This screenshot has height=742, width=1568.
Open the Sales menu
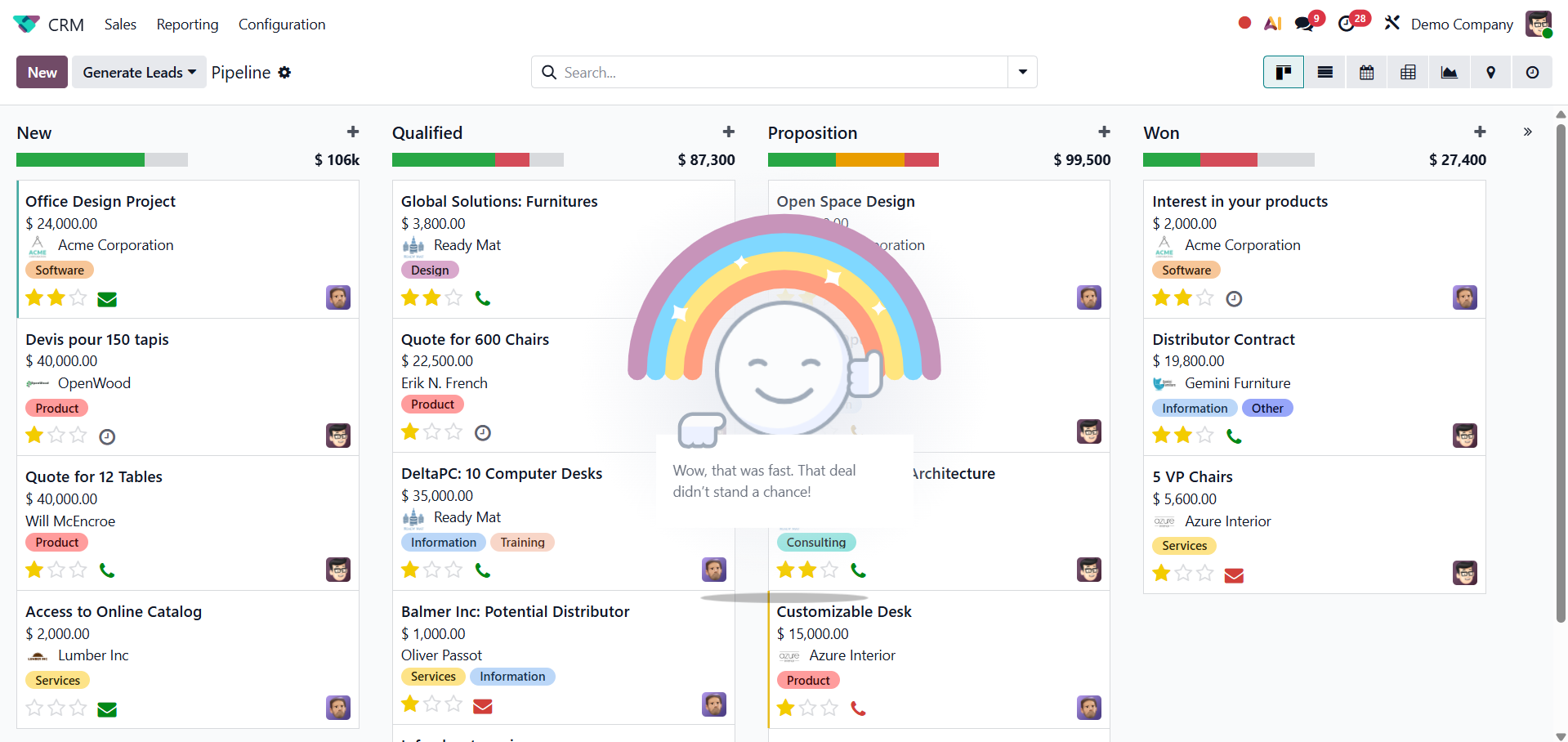(x=120, y=25)
